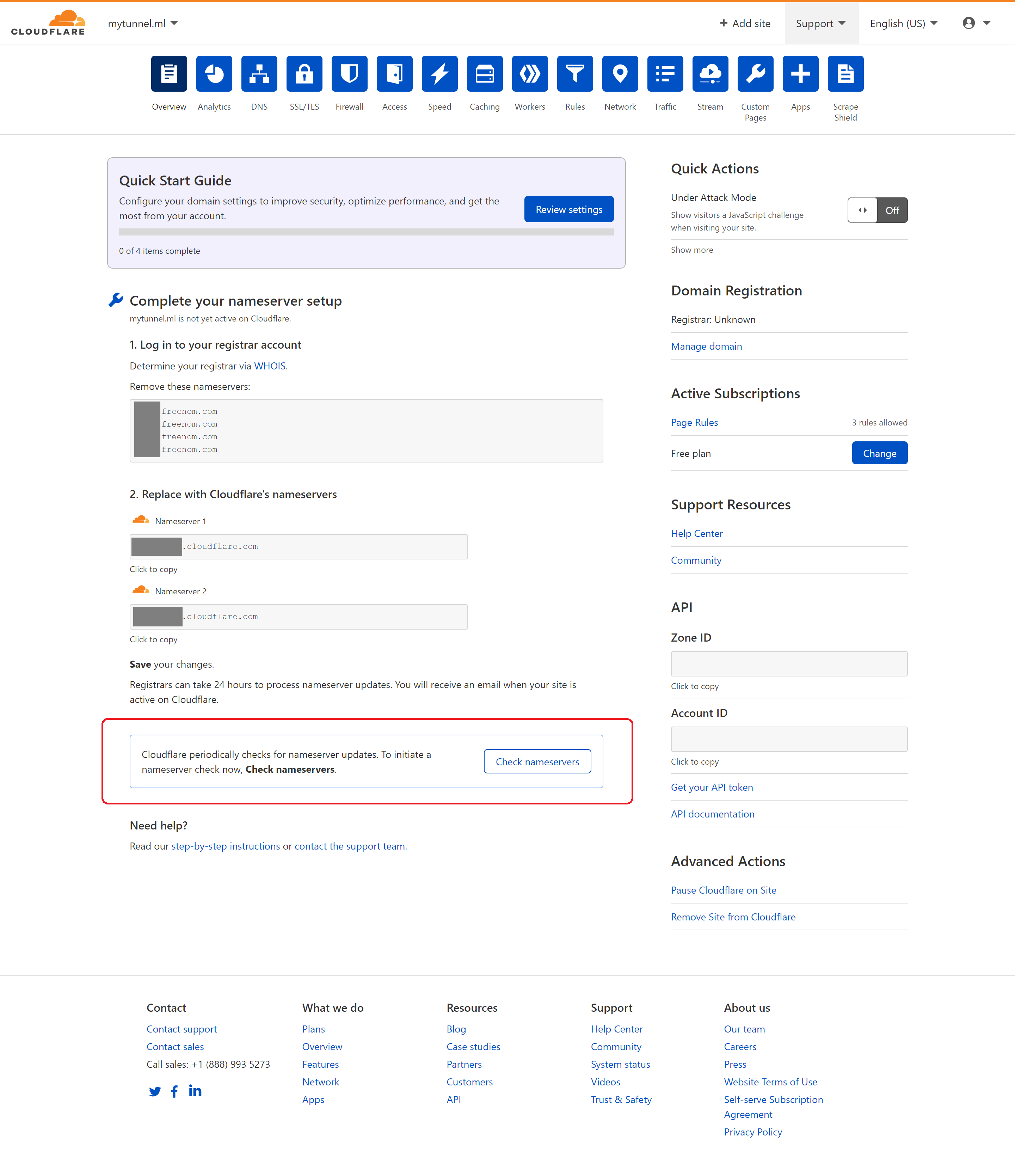Open Plans footer link
Screen dimensions: 1015x1176
(314, 1029)
